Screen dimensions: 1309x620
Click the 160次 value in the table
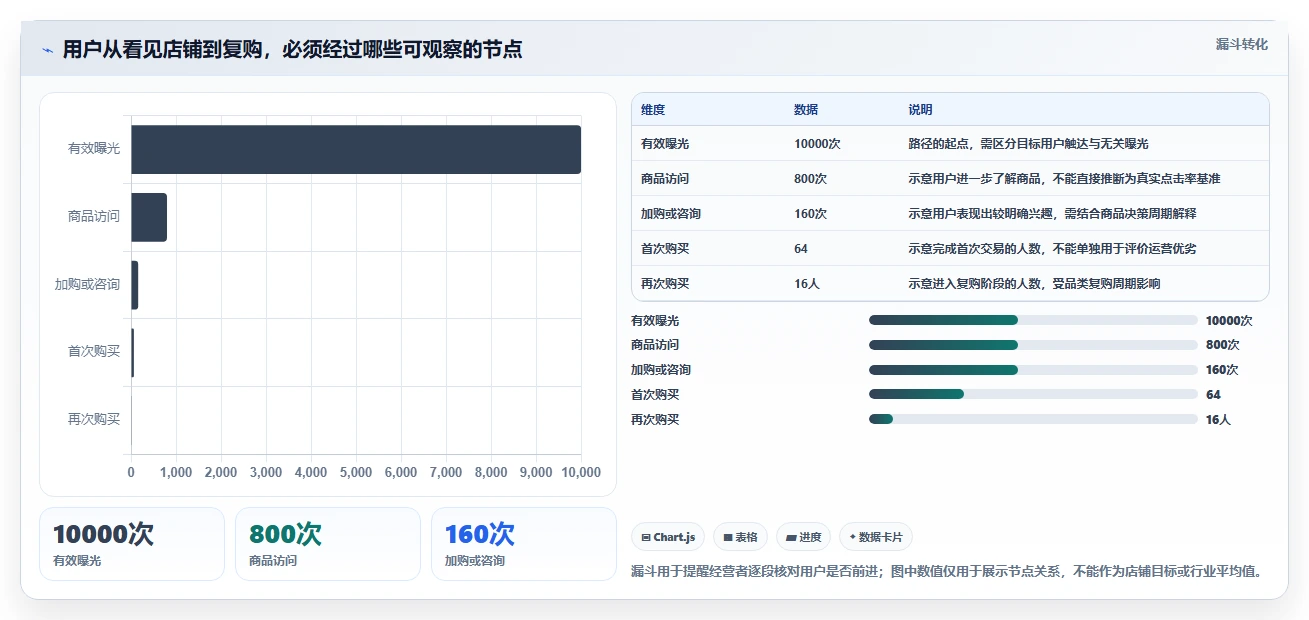pos(810,214)
